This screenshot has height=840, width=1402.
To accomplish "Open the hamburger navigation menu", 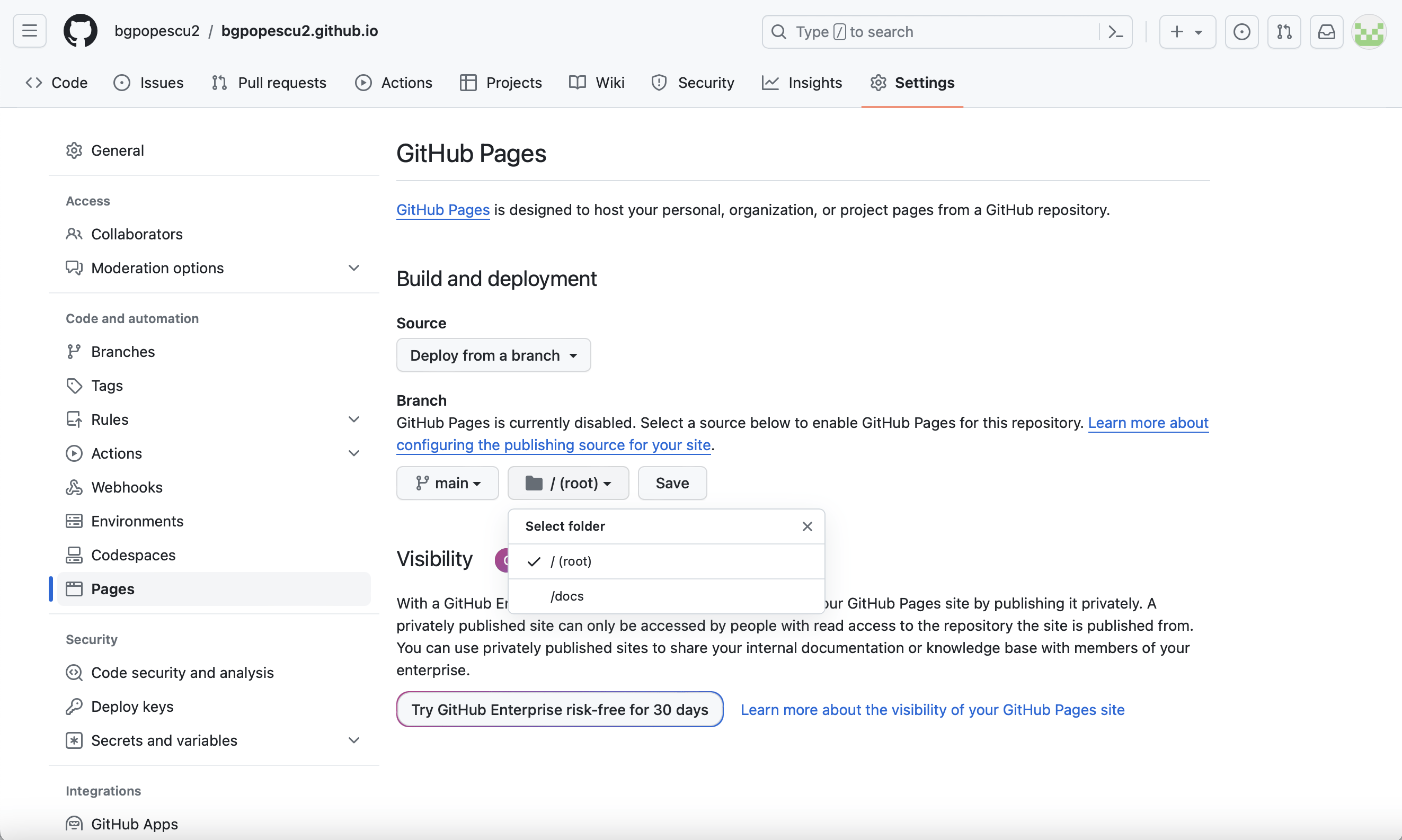I will click(x=30, y=31).
